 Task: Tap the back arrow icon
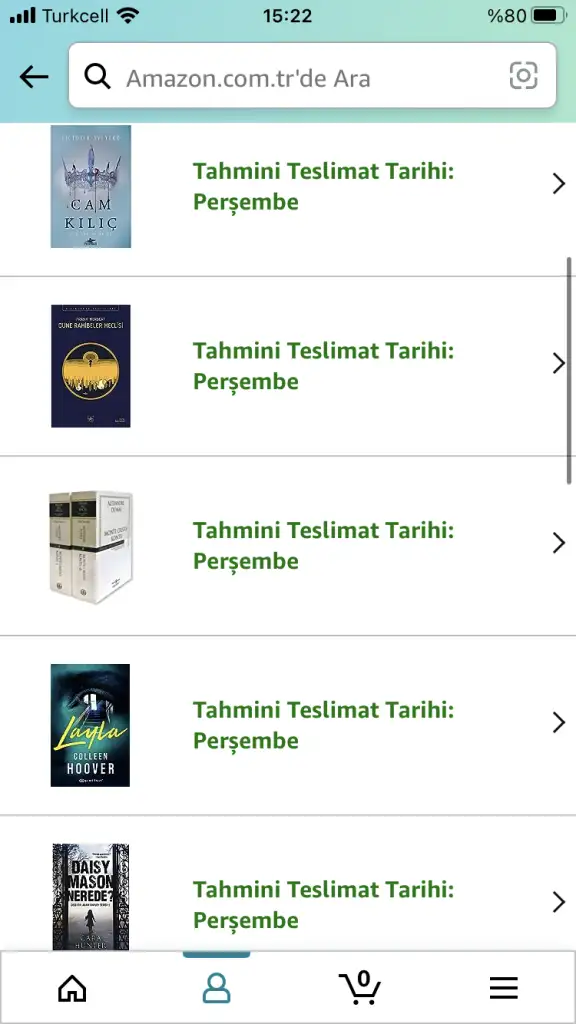(34, 77)
